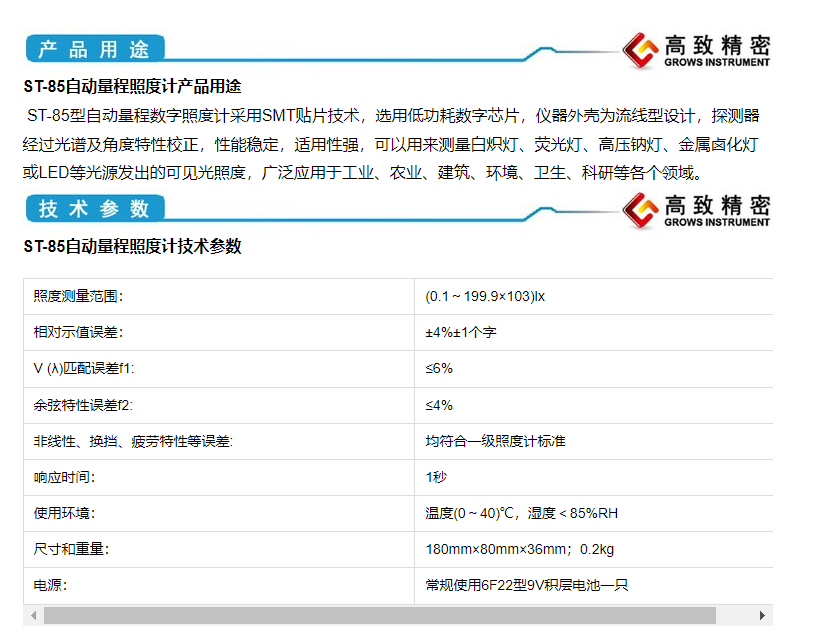Click the Grows Instrument logo beside 技术参数
The width and height of the screenshot is (828, 638).
pos(697,210)
